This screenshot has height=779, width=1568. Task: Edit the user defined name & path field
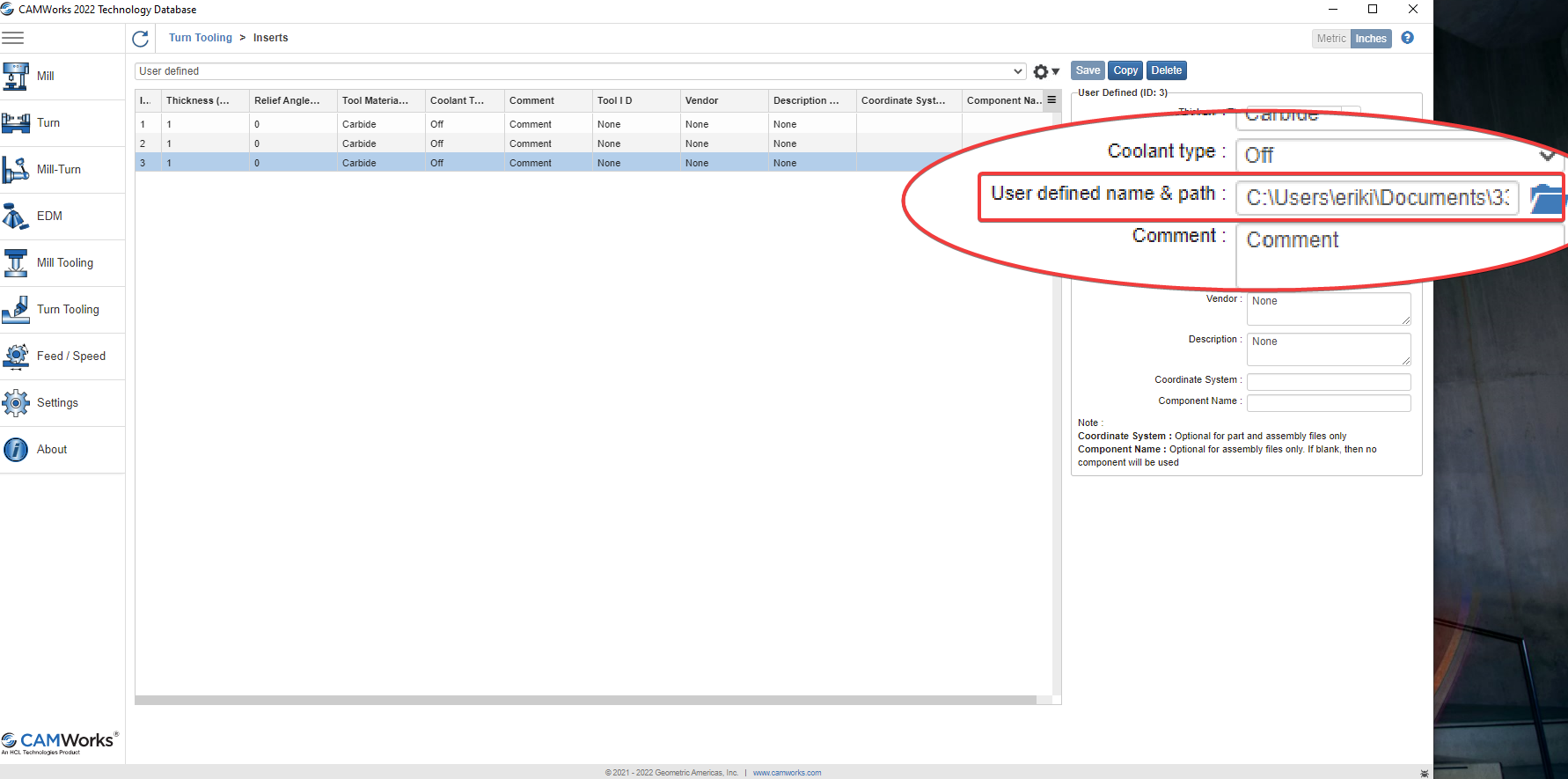pos(1377,198)
